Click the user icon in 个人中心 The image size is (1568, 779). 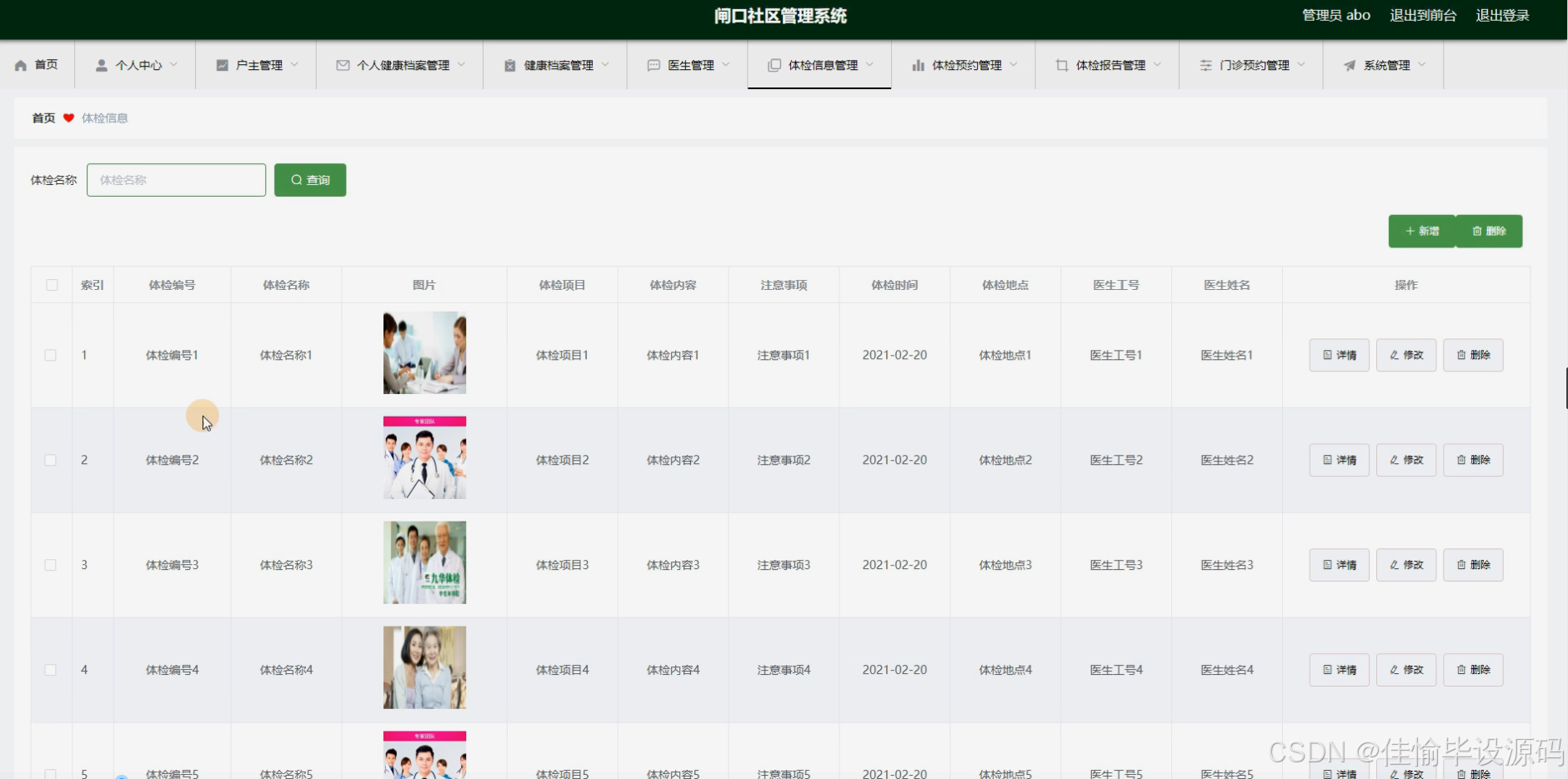[102, 65]
